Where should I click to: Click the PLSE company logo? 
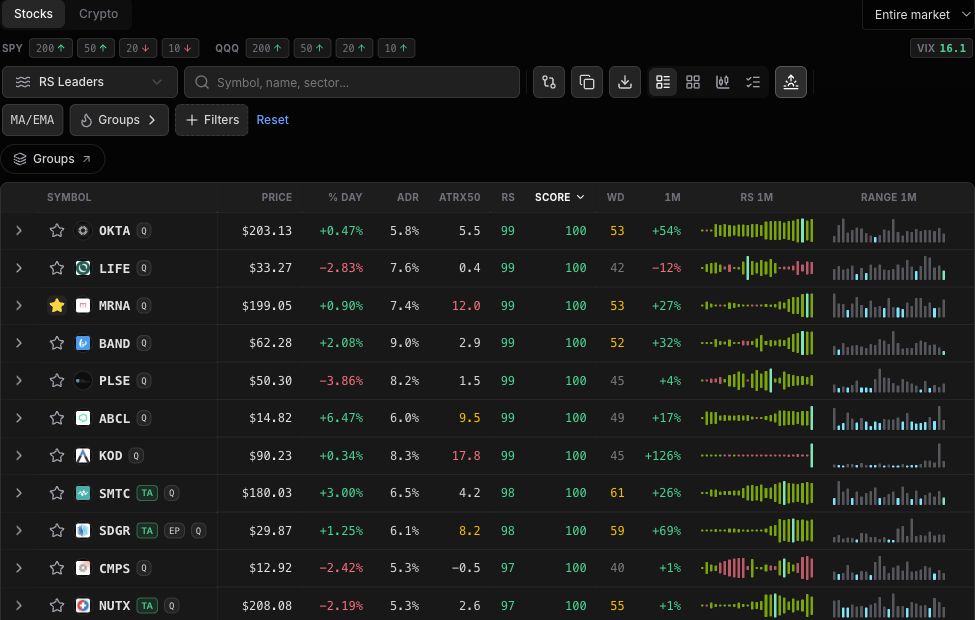83,381
